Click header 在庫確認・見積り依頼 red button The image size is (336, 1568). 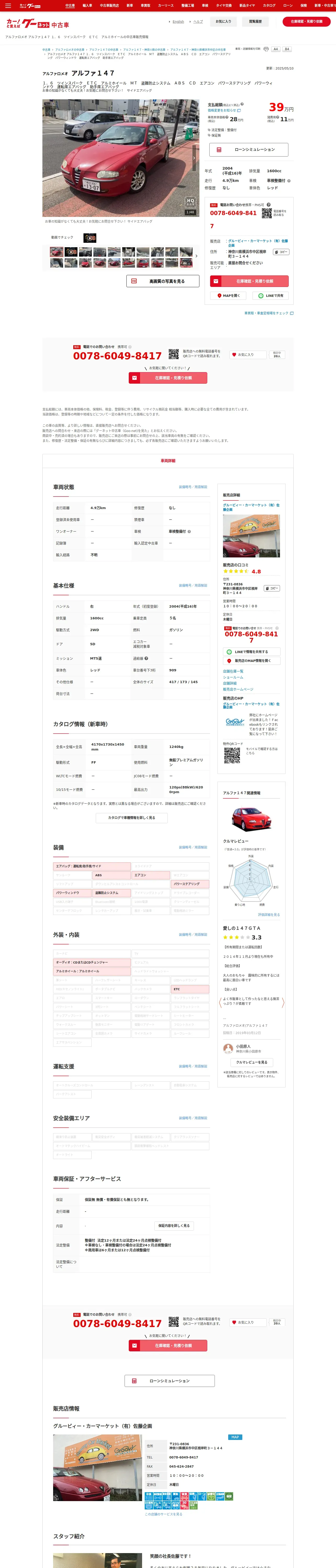click(x=307, y=21)
